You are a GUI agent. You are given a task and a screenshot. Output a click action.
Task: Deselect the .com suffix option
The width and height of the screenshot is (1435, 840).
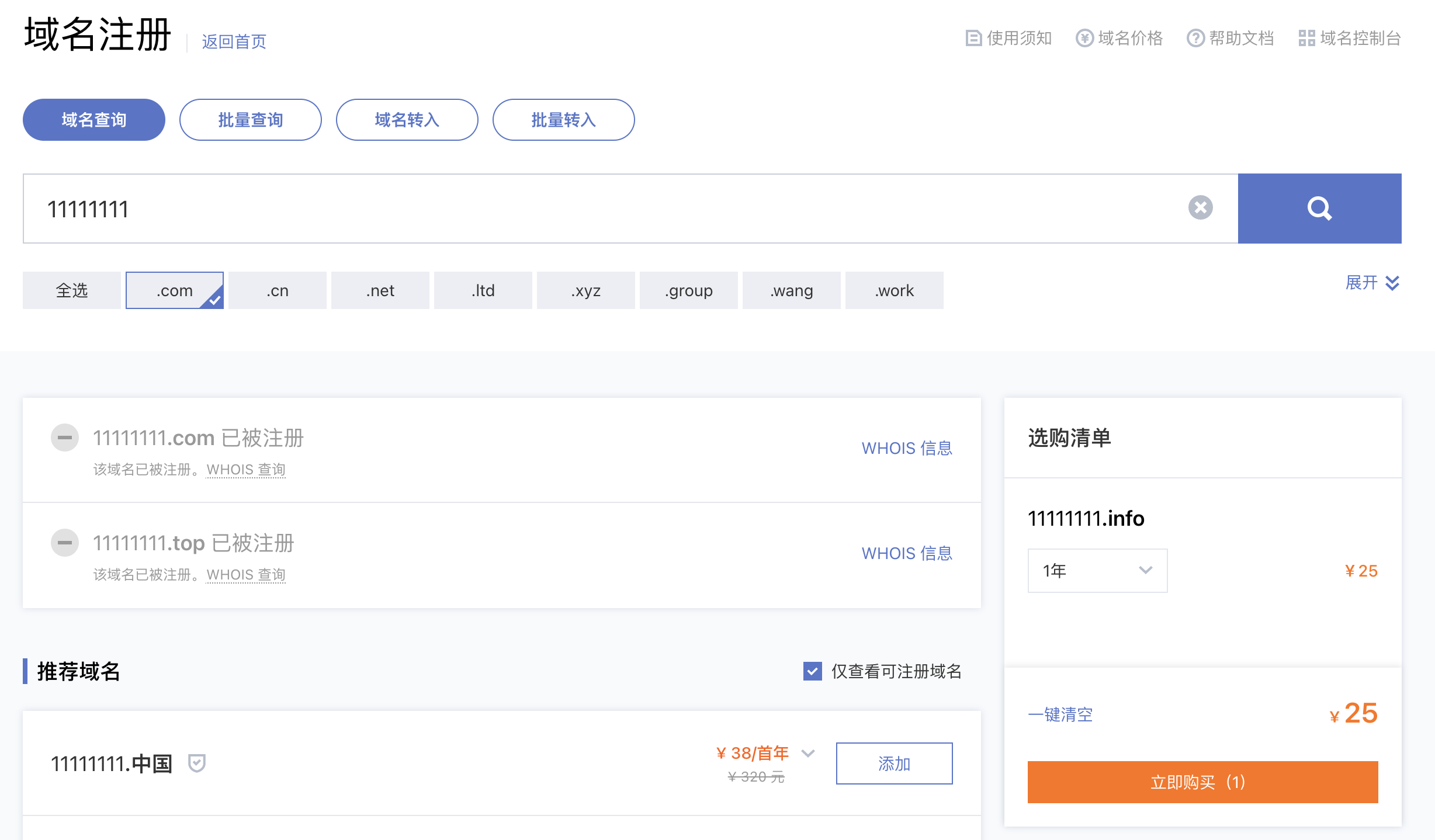point(174,290)
